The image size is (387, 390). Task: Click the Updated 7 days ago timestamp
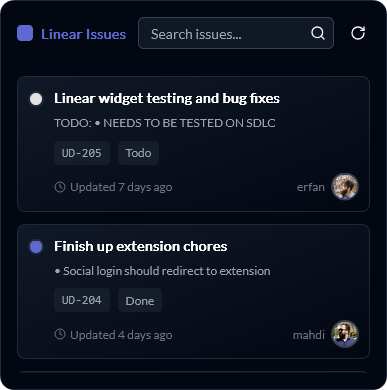tap(121, 187)
